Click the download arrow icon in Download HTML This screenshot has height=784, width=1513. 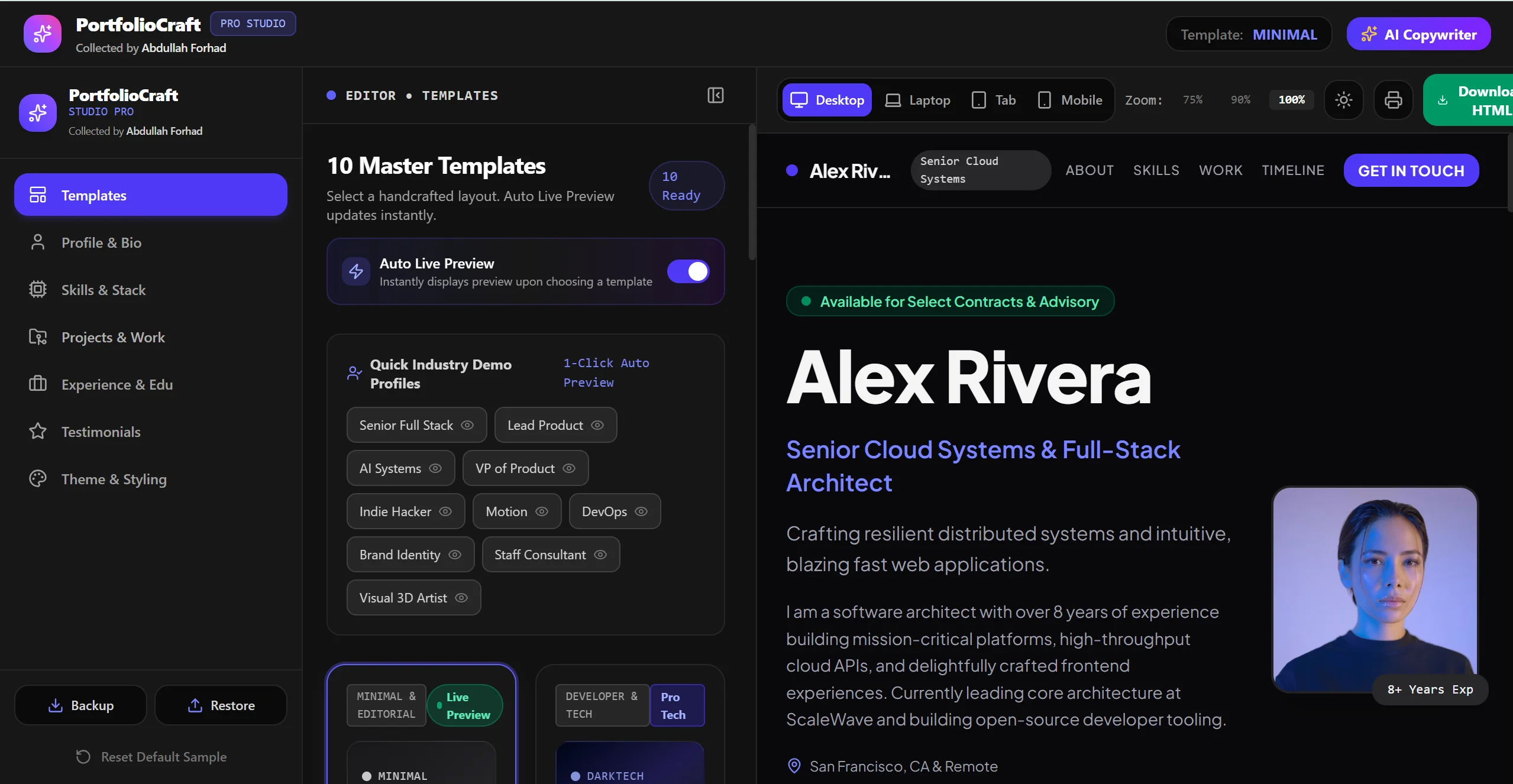[x=1443, y=101]
